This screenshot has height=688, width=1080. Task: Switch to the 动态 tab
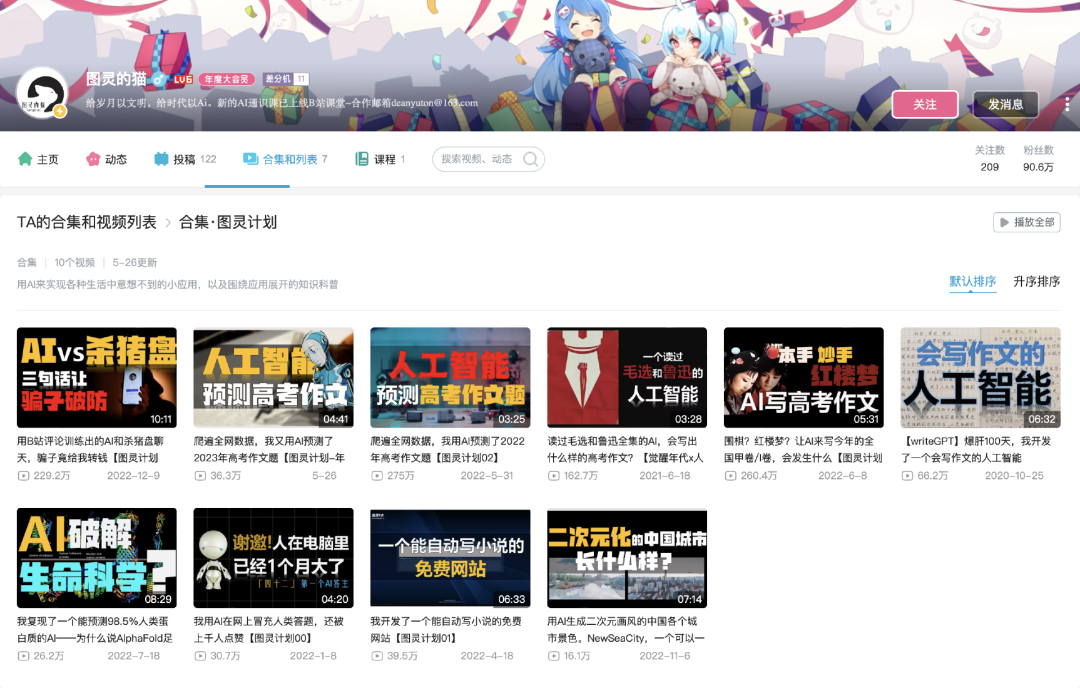tap(106, 159)
